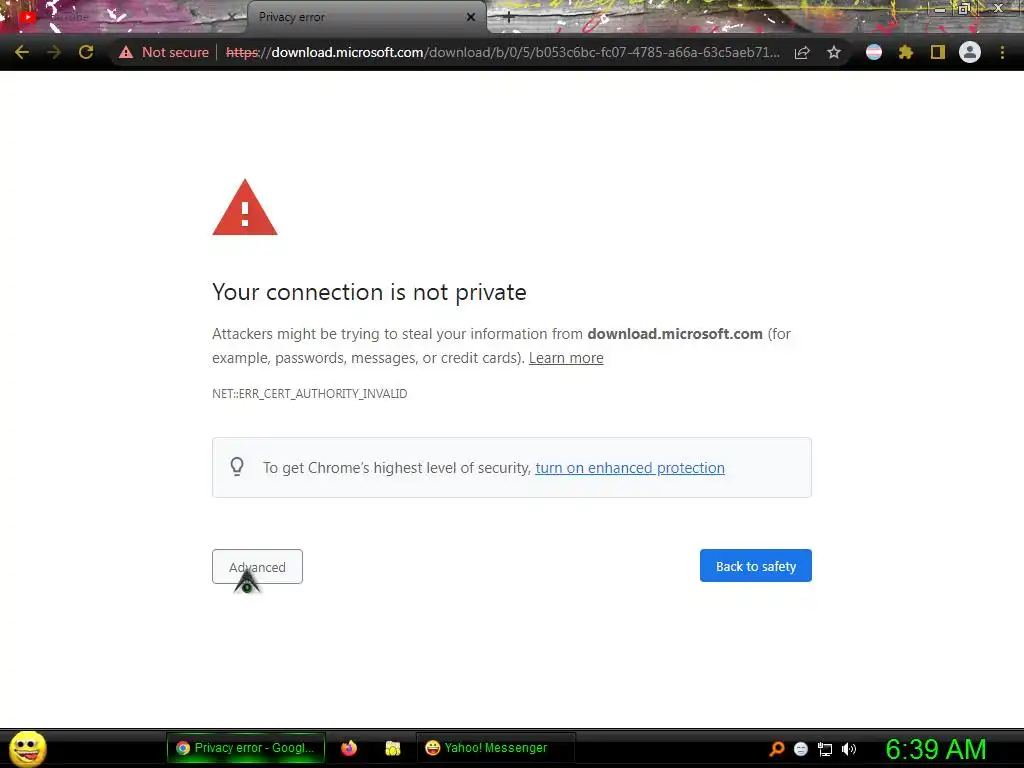Reload the Privacy error page
The height and width of the screenshot is (768, 1024).
point(86,52)
